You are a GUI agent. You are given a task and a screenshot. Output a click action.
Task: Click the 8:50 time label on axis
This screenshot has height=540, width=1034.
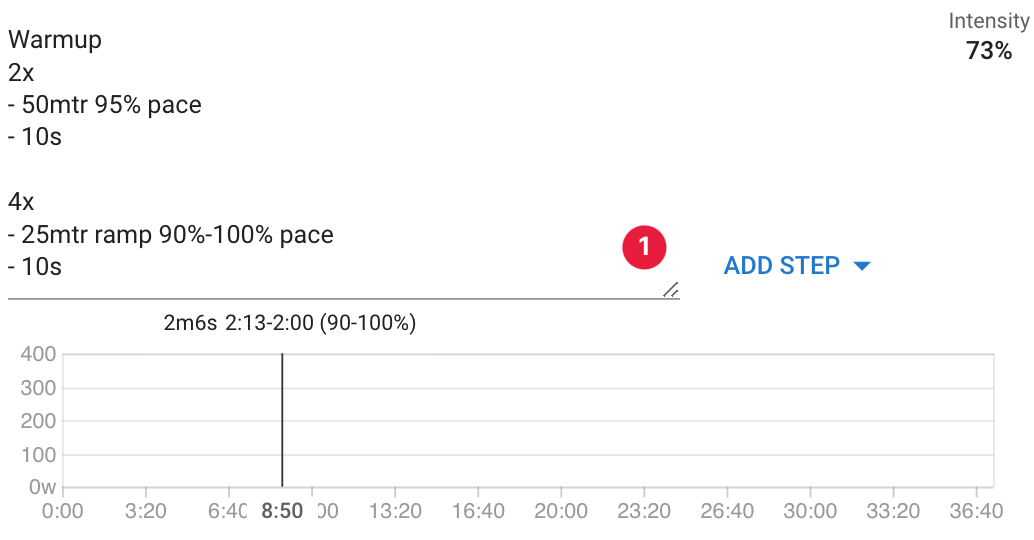[282, 511]
